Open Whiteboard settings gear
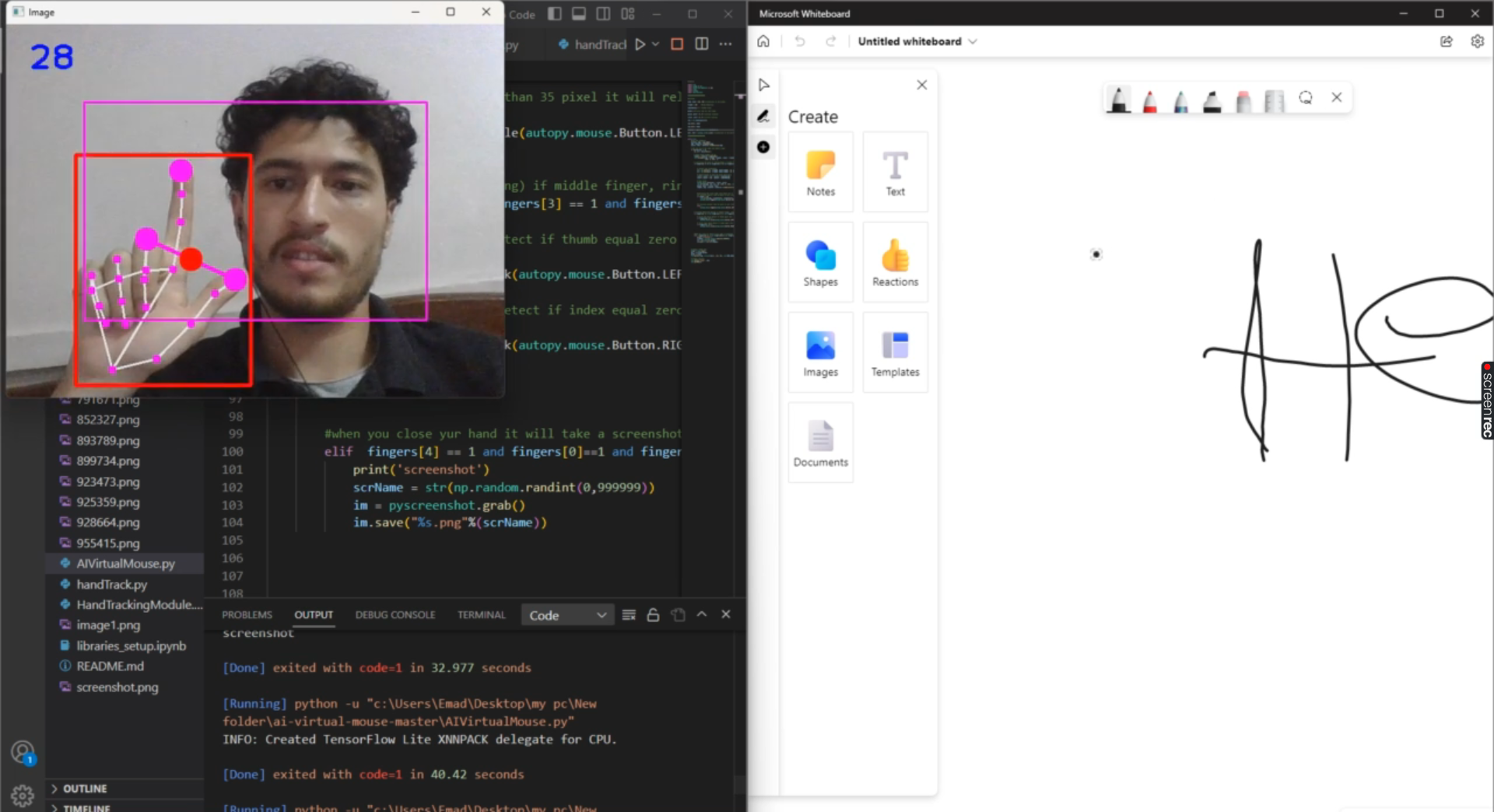Viewport: 1494px width, 812px height. 1477,41
